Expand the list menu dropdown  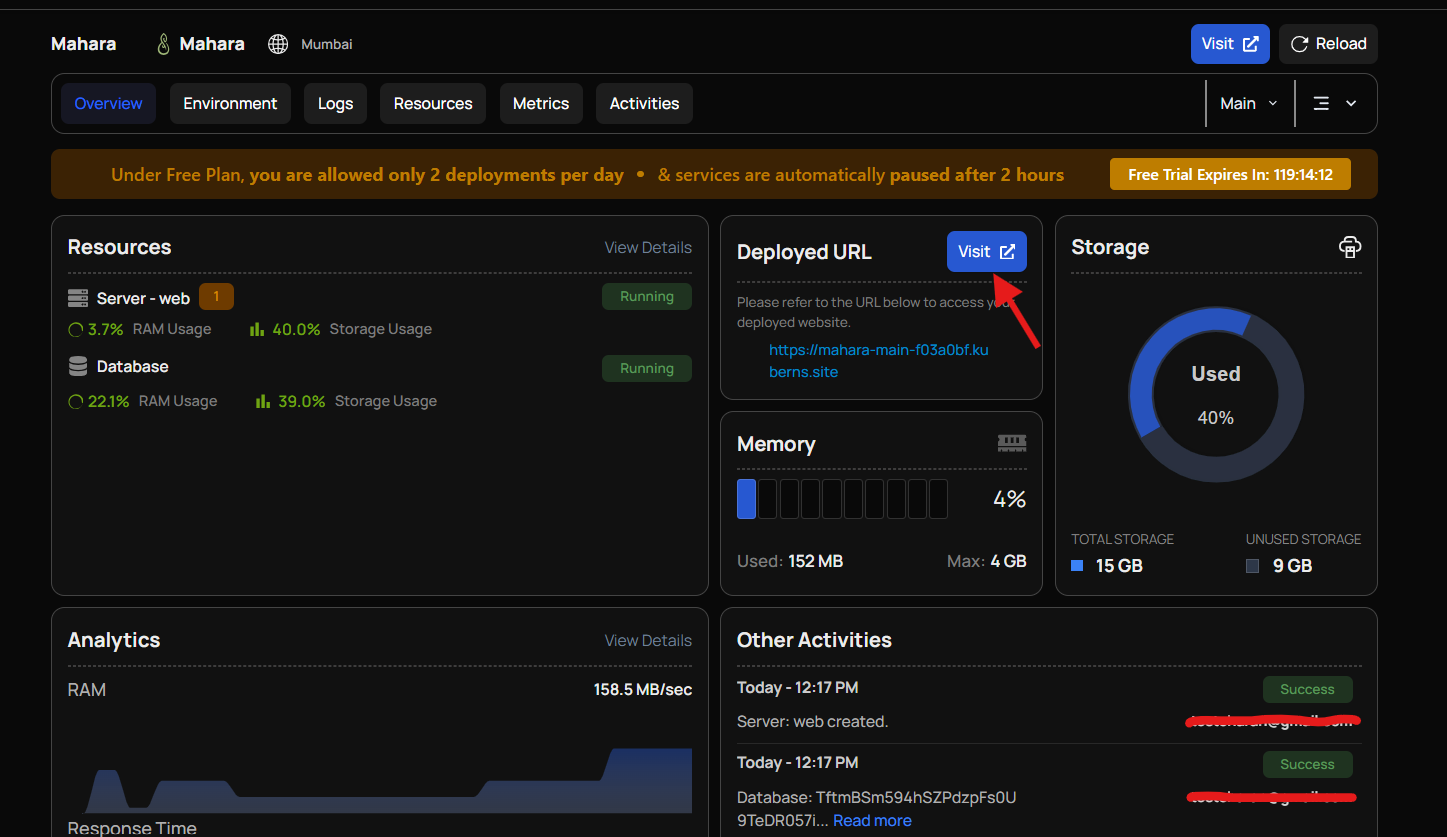click(1334, 103)
